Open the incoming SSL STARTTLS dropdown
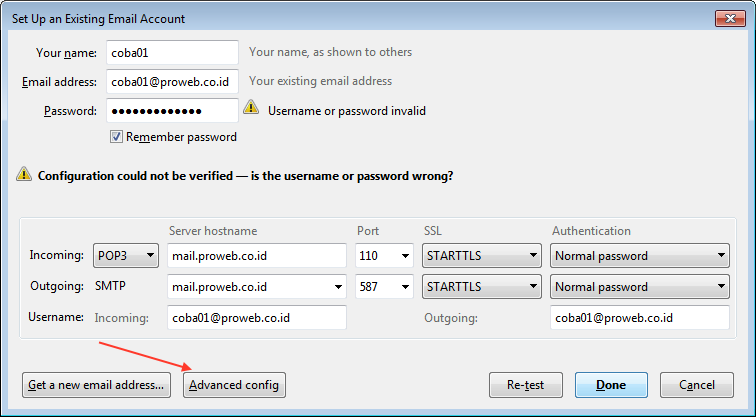 482,256
